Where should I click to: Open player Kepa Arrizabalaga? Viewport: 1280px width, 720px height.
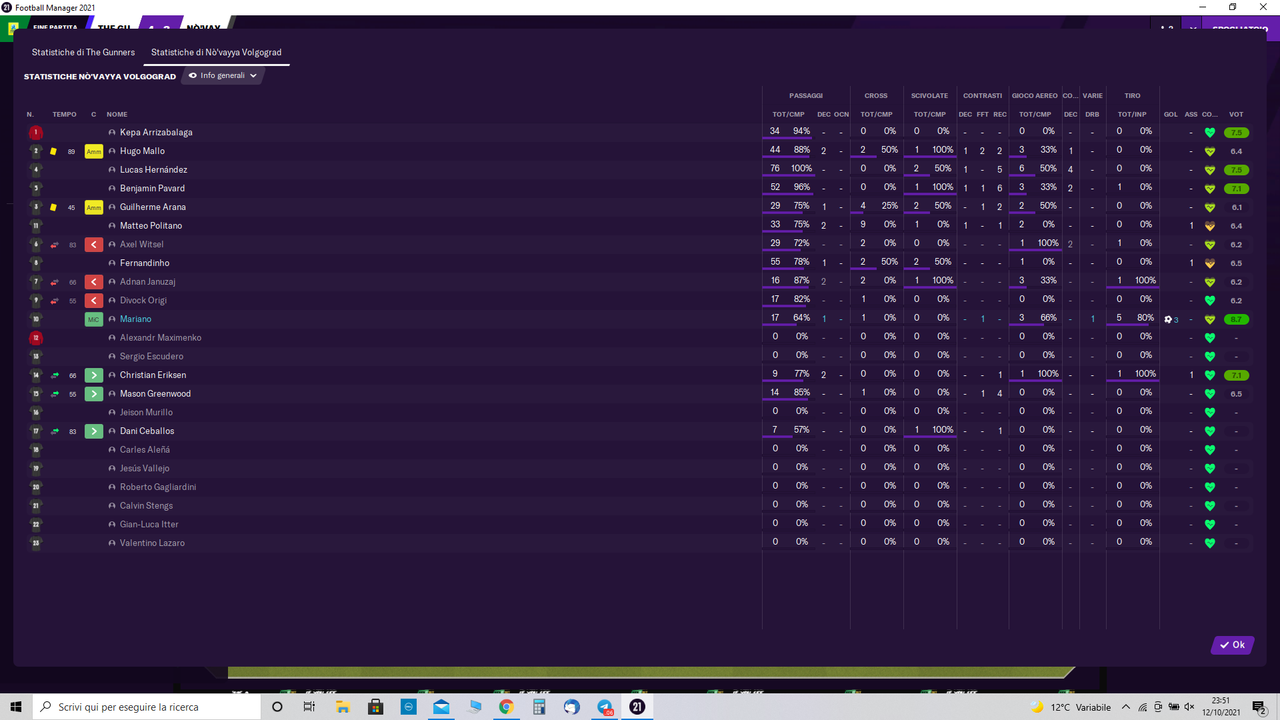coord(156,132)
